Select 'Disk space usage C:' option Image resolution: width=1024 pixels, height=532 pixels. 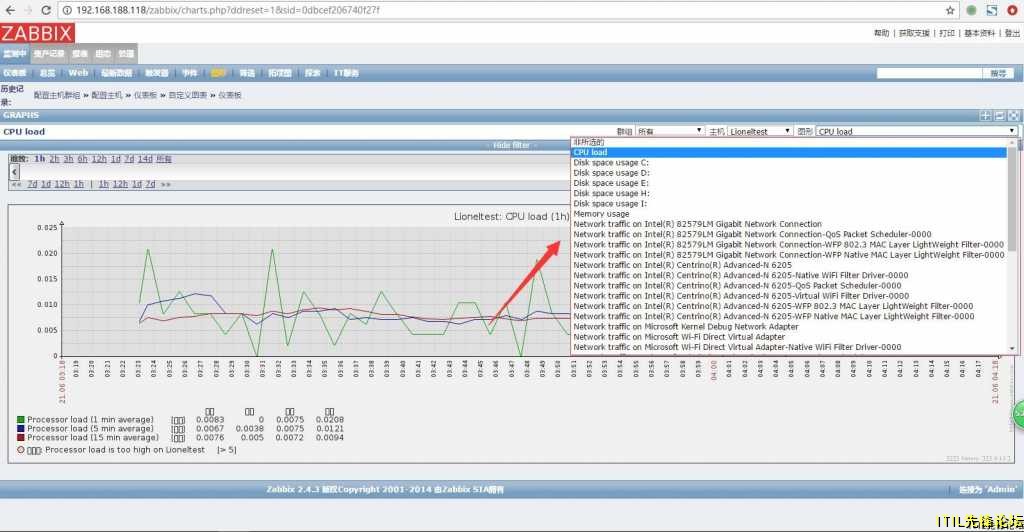(x=789, y=163)
